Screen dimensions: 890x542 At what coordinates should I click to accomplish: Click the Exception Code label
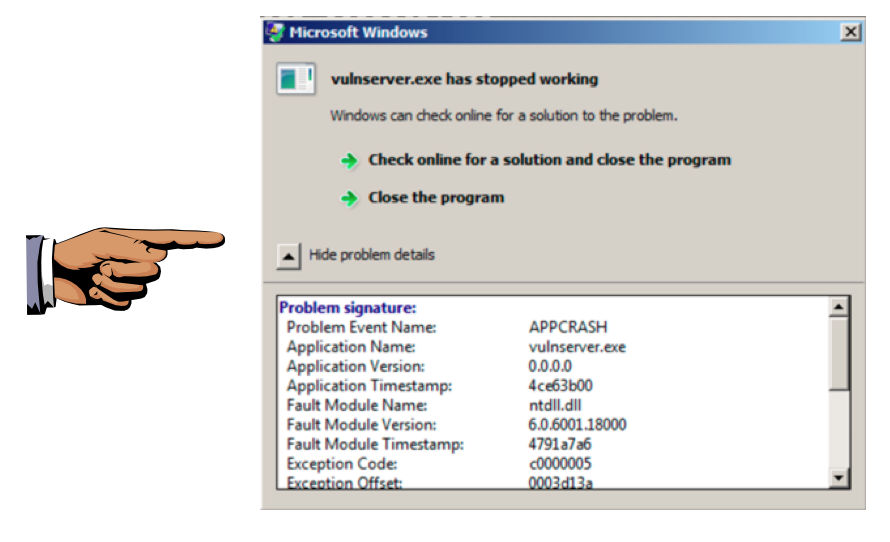[x=342, y=464]
